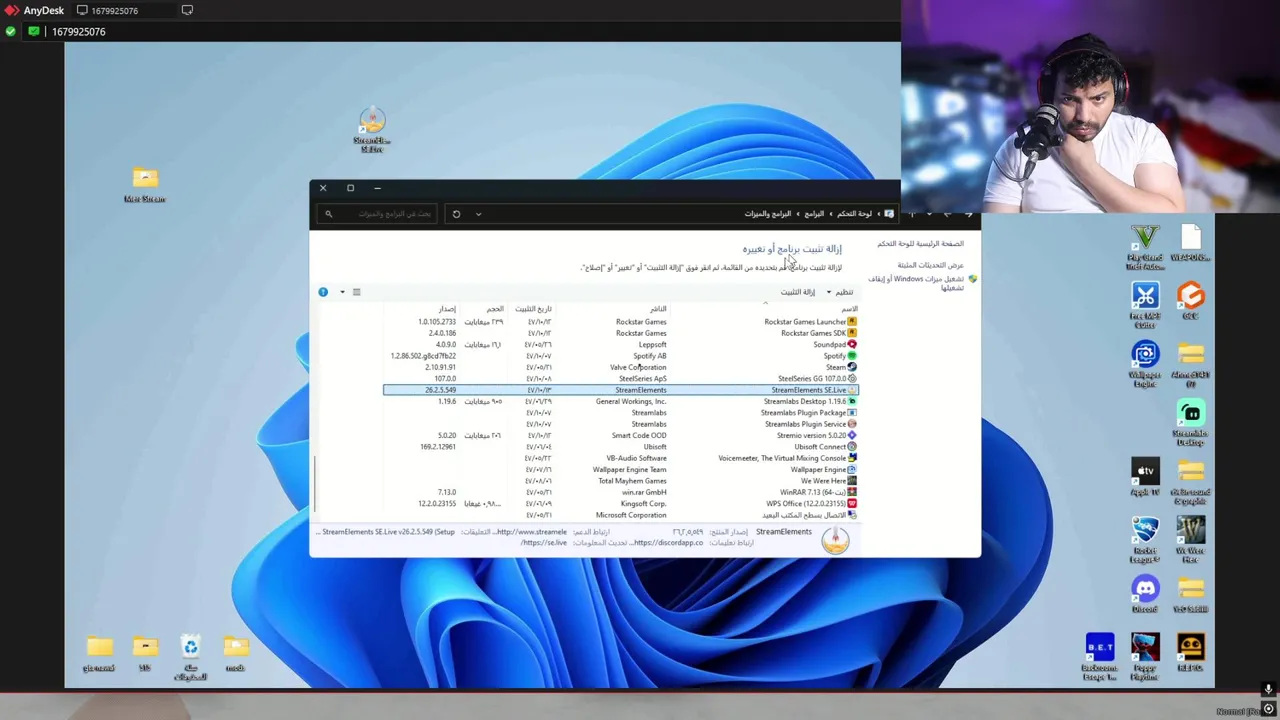
Task: Open Control Panel Home link in sidebar
Action: pos(921,243)
